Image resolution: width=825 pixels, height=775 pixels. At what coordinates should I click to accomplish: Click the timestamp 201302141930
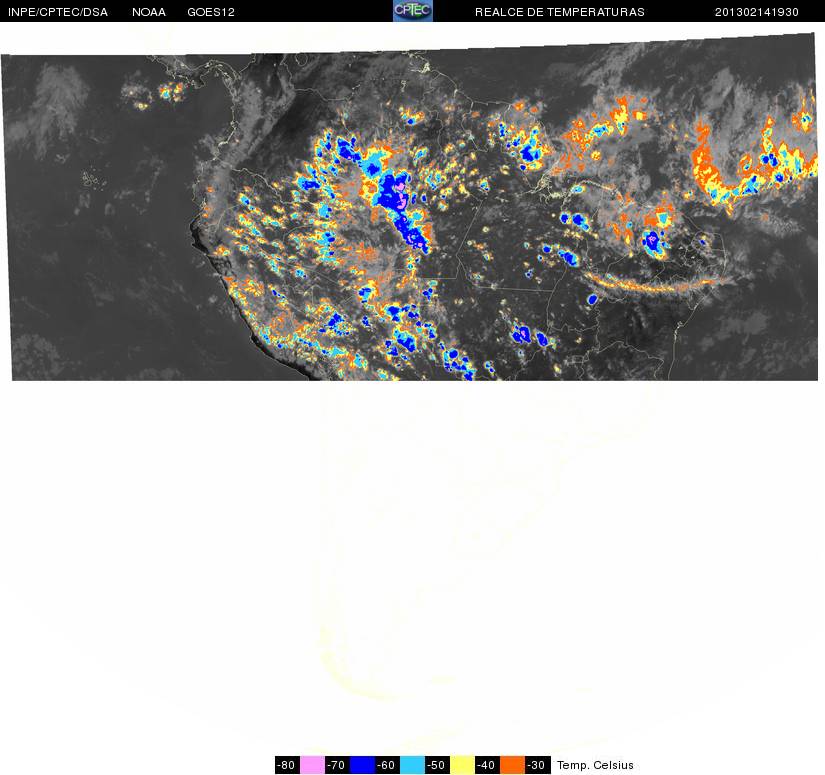757,12
